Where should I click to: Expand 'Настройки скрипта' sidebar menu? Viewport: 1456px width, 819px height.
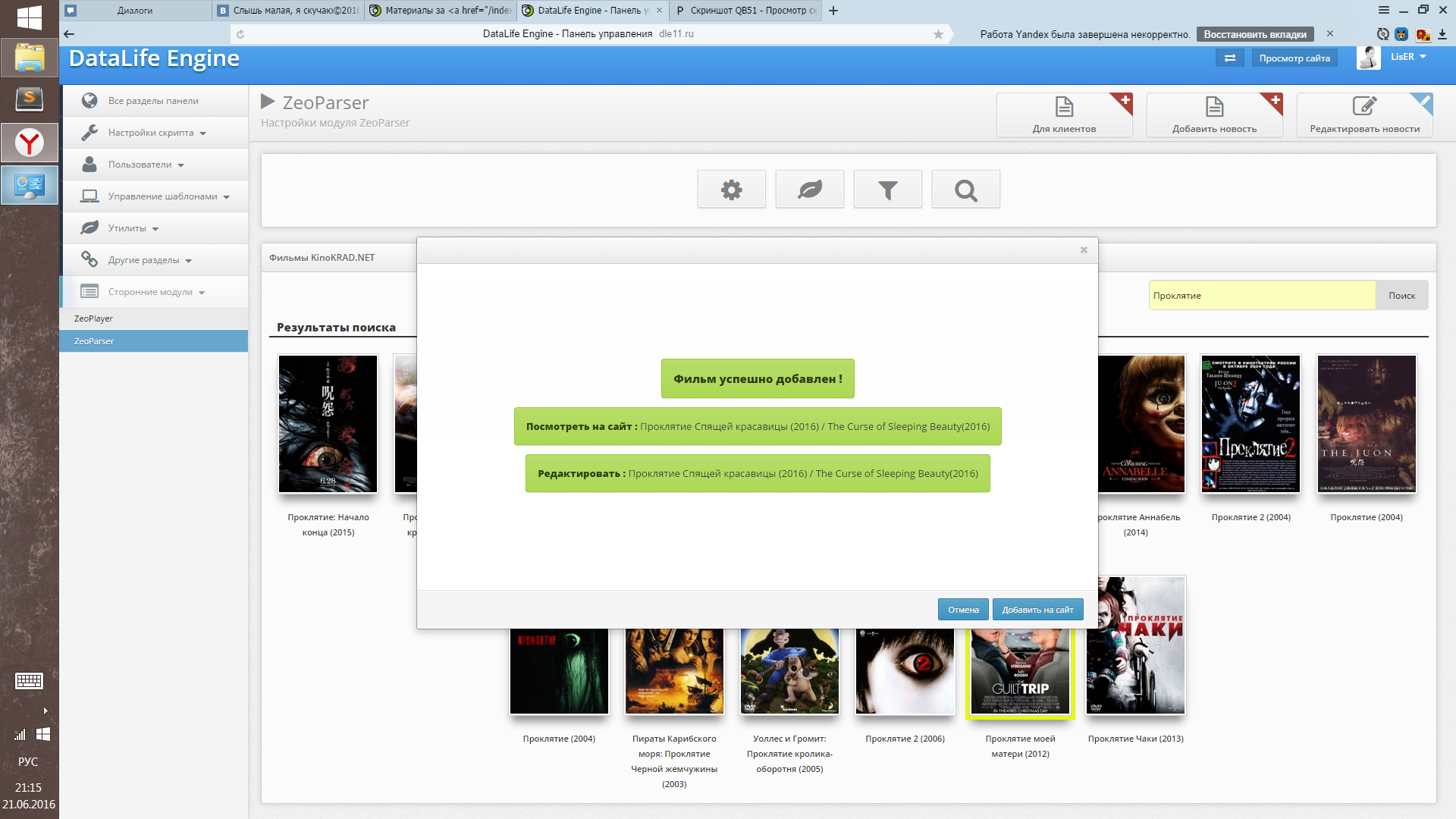155,133
